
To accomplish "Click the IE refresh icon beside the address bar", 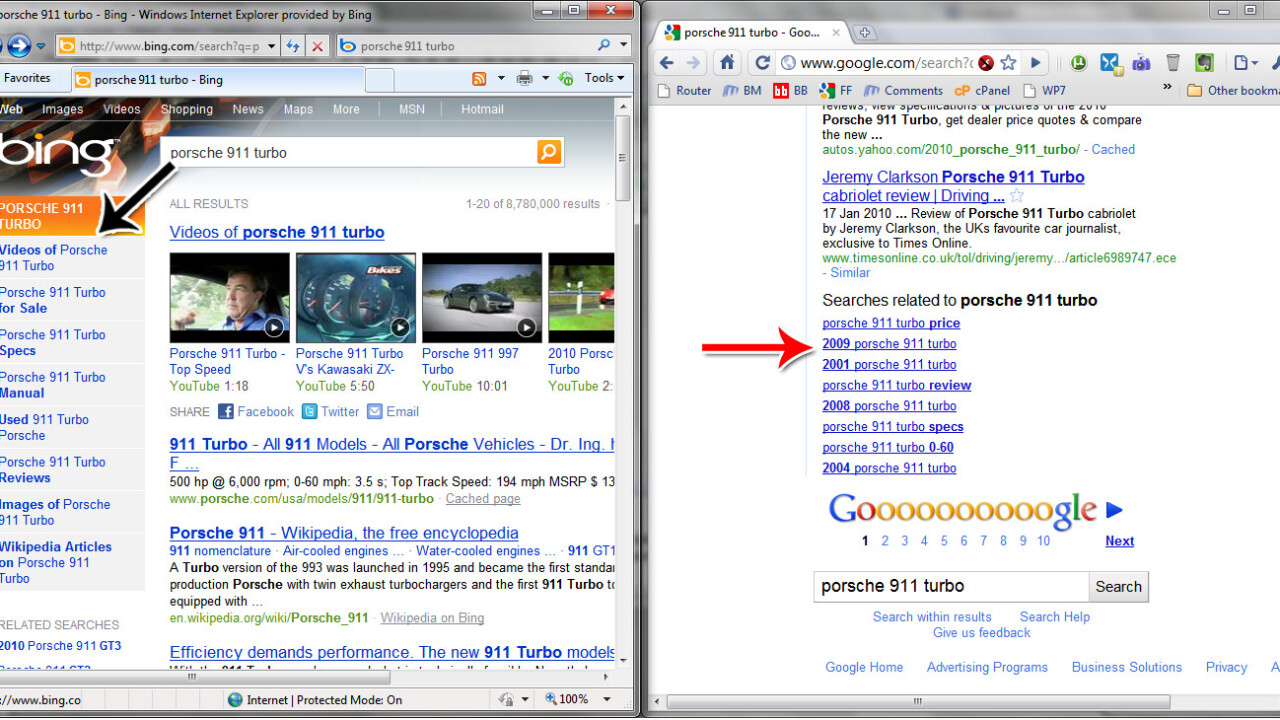I will click(293, 46).
